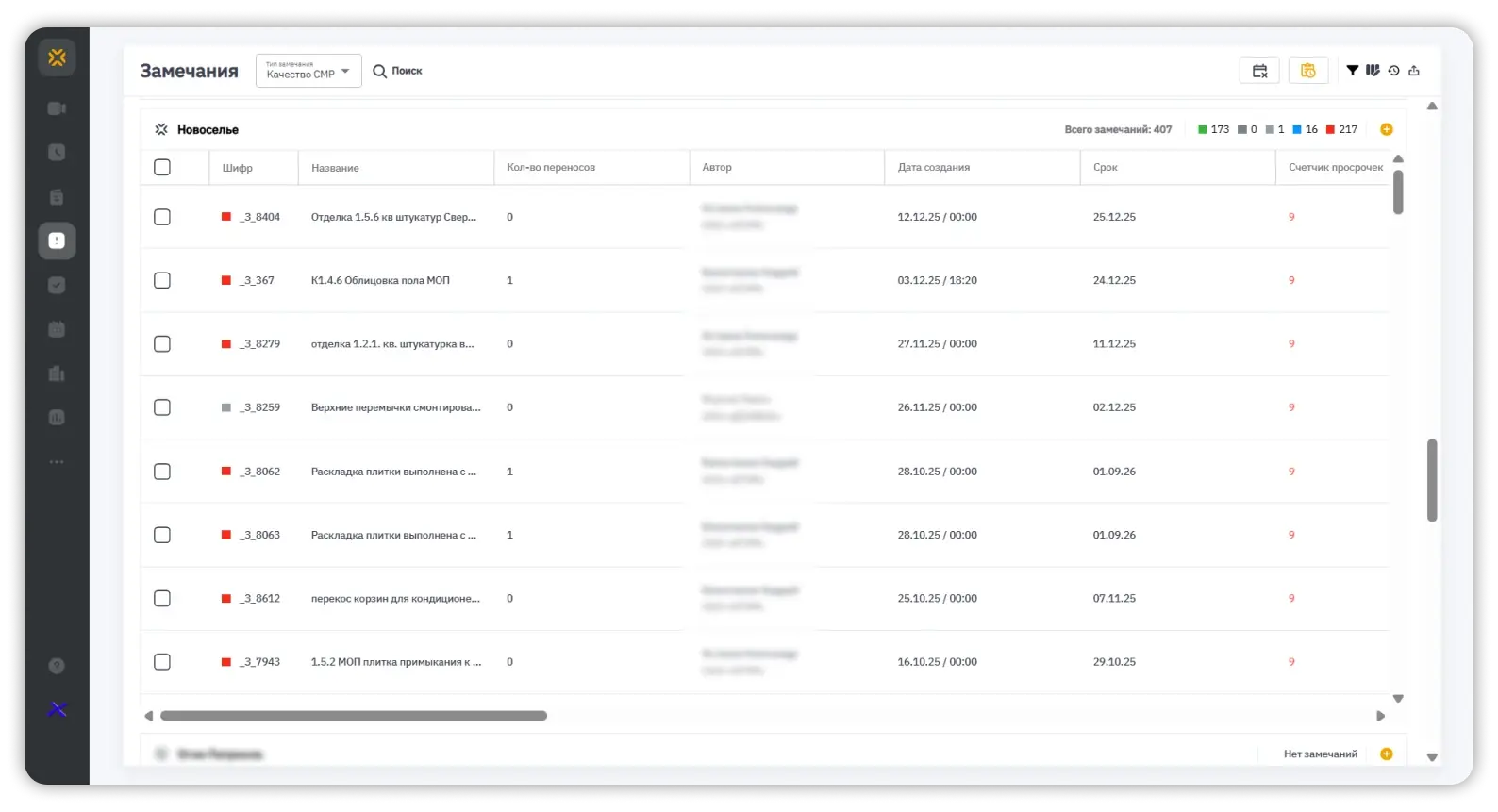Open remark К1.4.6 Облицовка пола МОП
Viewport: 1498px width, 812px height.
click(380, 280)
